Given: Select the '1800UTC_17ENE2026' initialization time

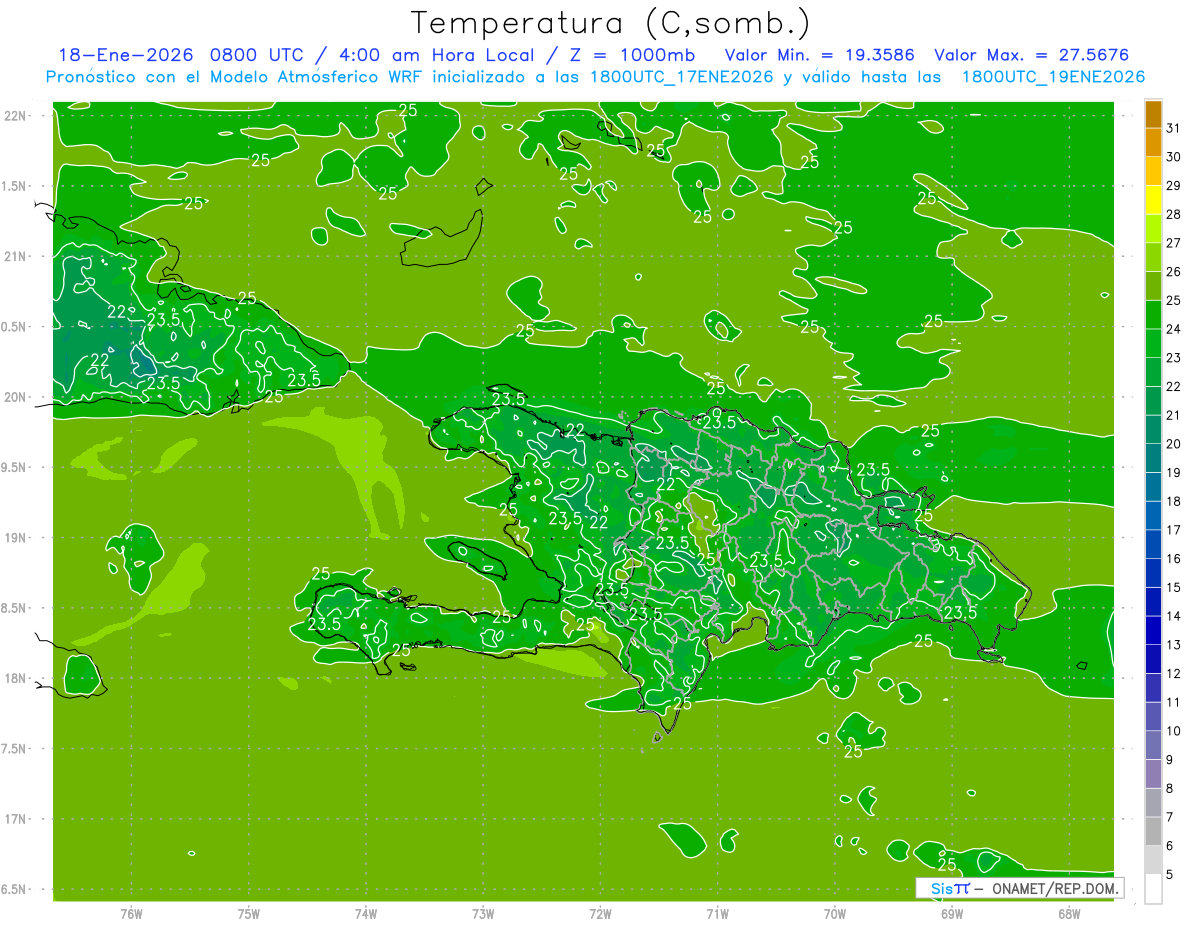Looking at the screenshot, I should click(679, 77).
